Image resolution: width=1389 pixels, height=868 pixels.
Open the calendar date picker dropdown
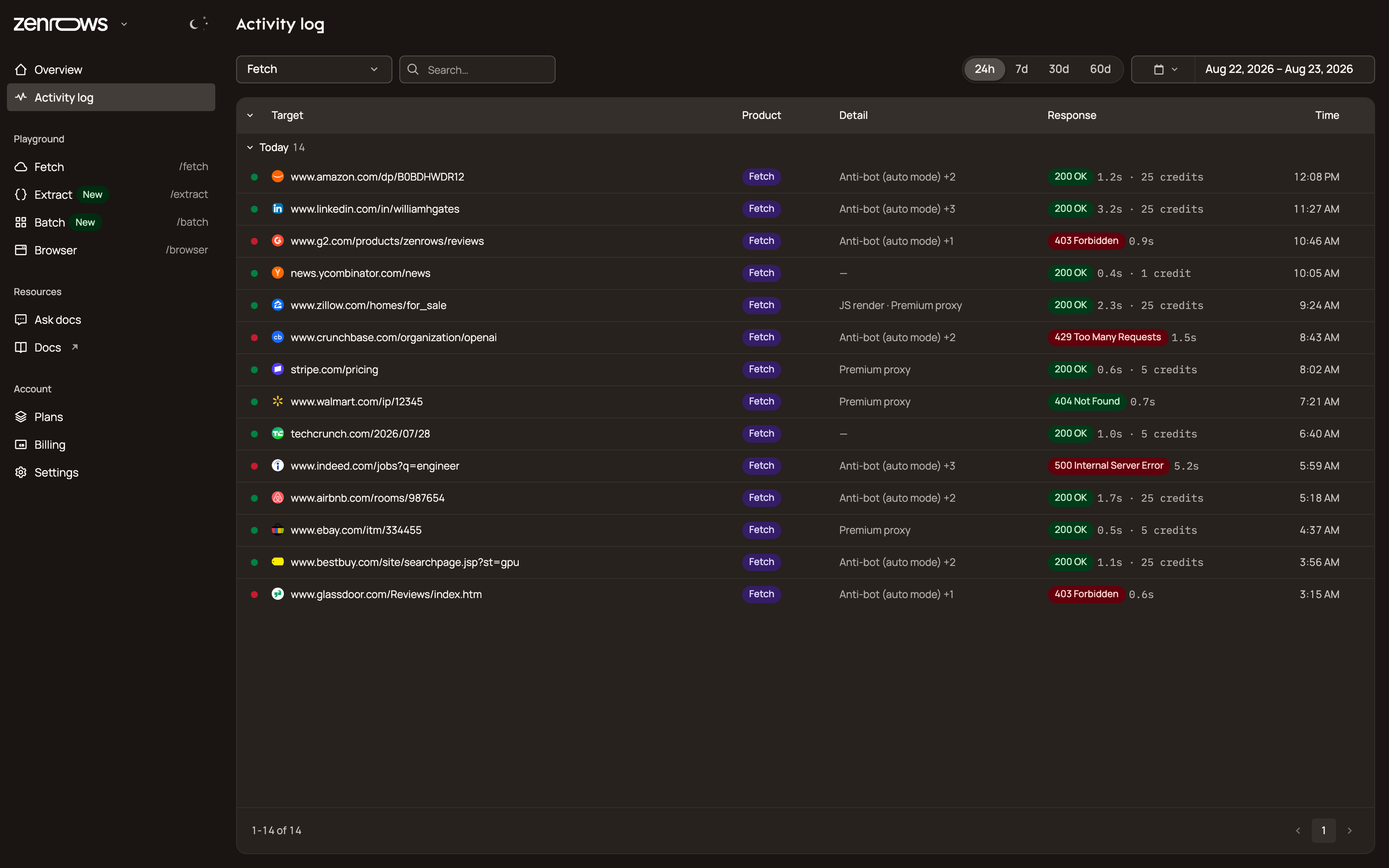pos(1165,69)
